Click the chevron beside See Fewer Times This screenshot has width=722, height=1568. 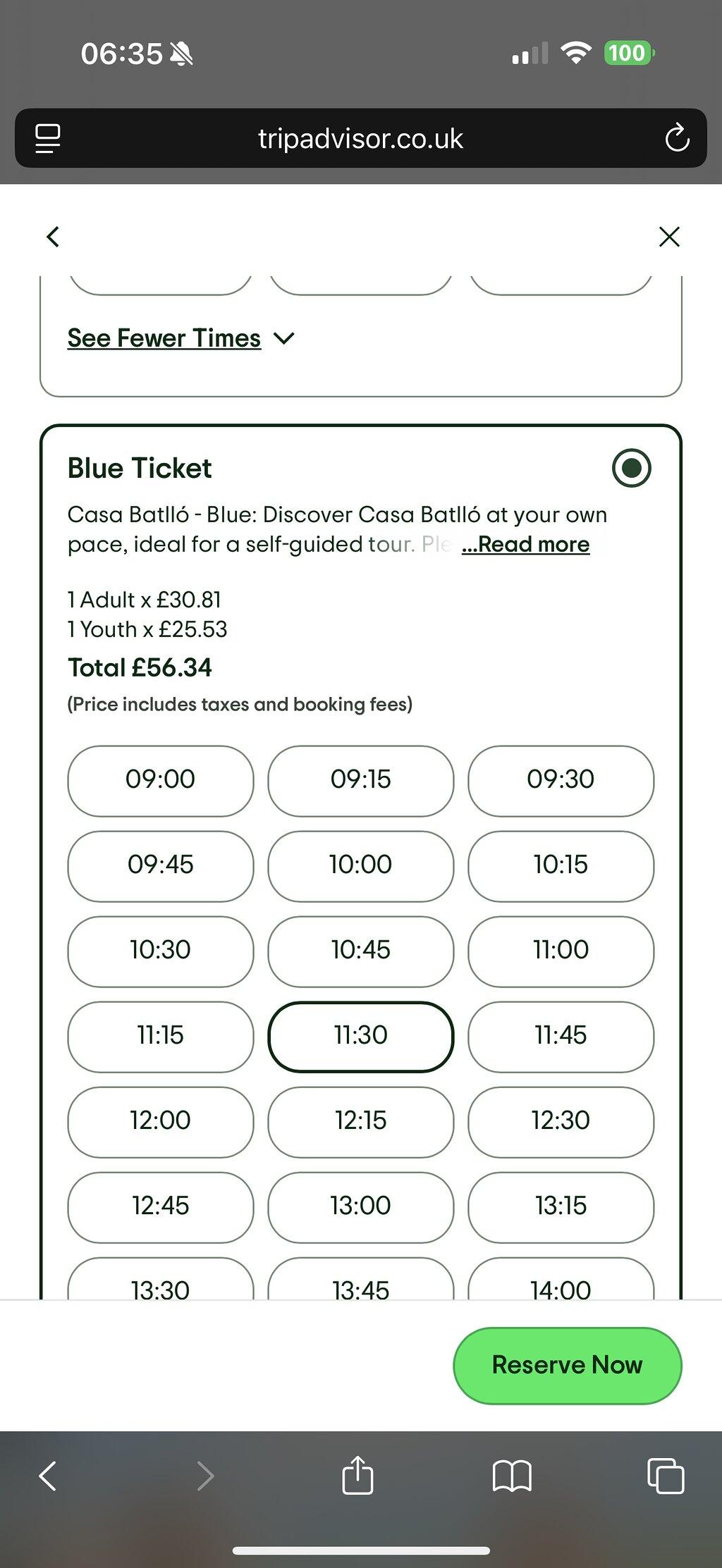[284, 338]
